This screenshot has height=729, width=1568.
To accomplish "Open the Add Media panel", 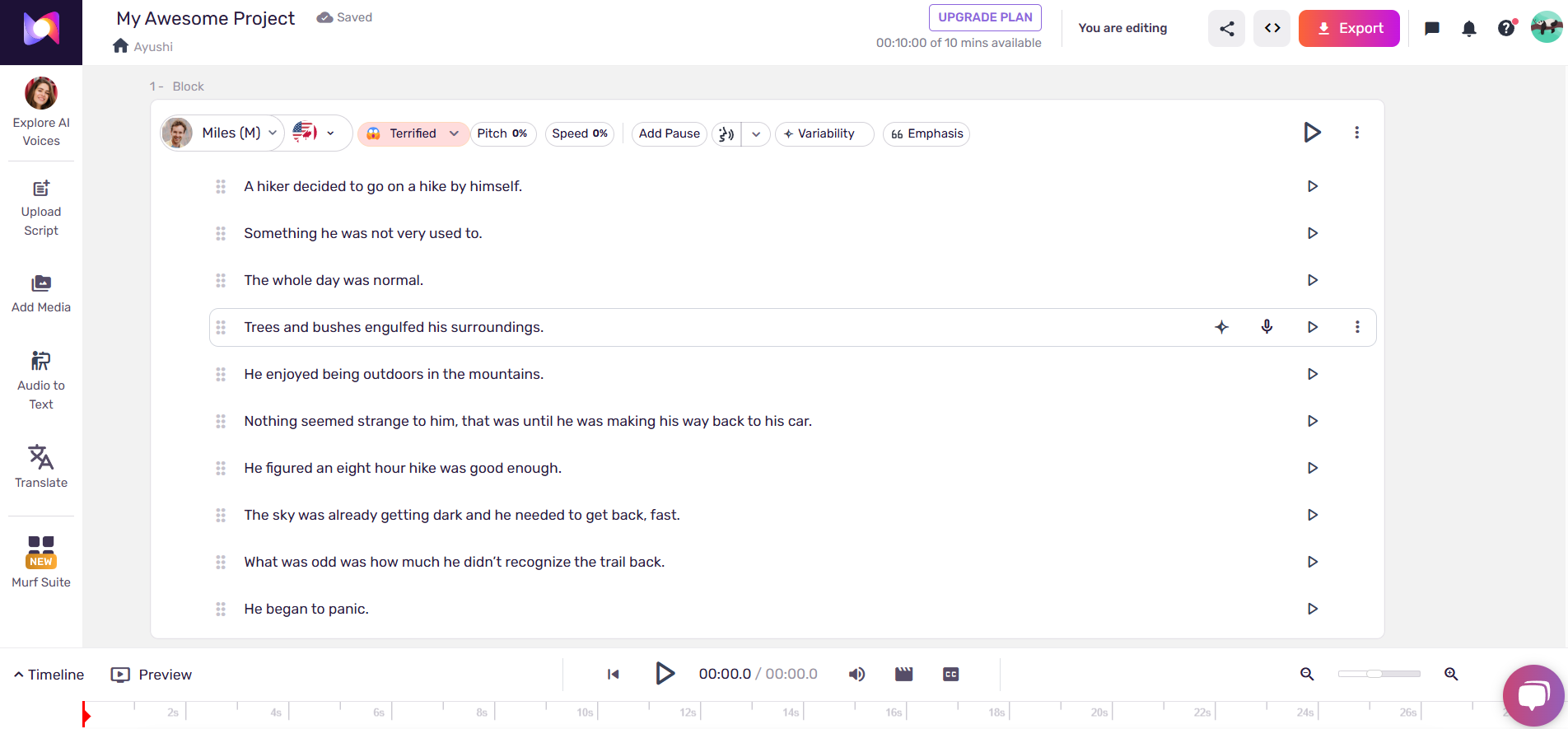I will [x=41, y=294].
